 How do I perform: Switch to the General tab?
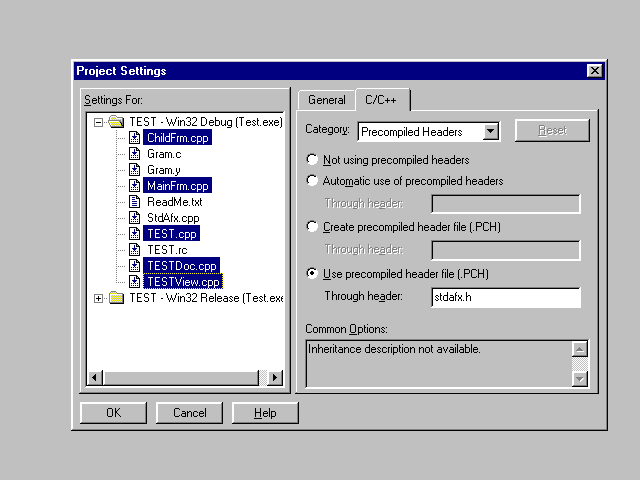(x=326, y=100)
